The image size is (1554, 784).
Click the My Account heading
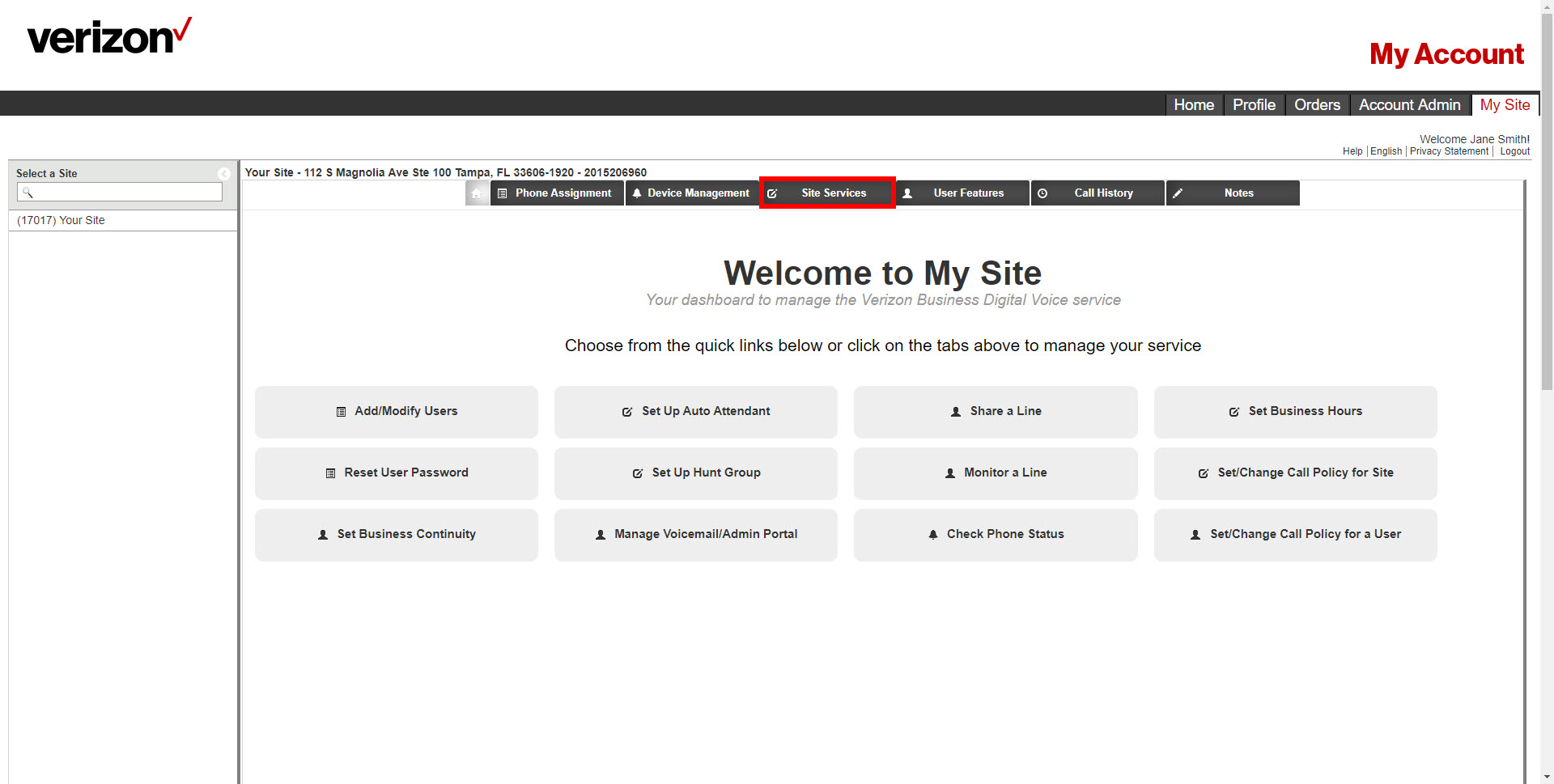1446,54
